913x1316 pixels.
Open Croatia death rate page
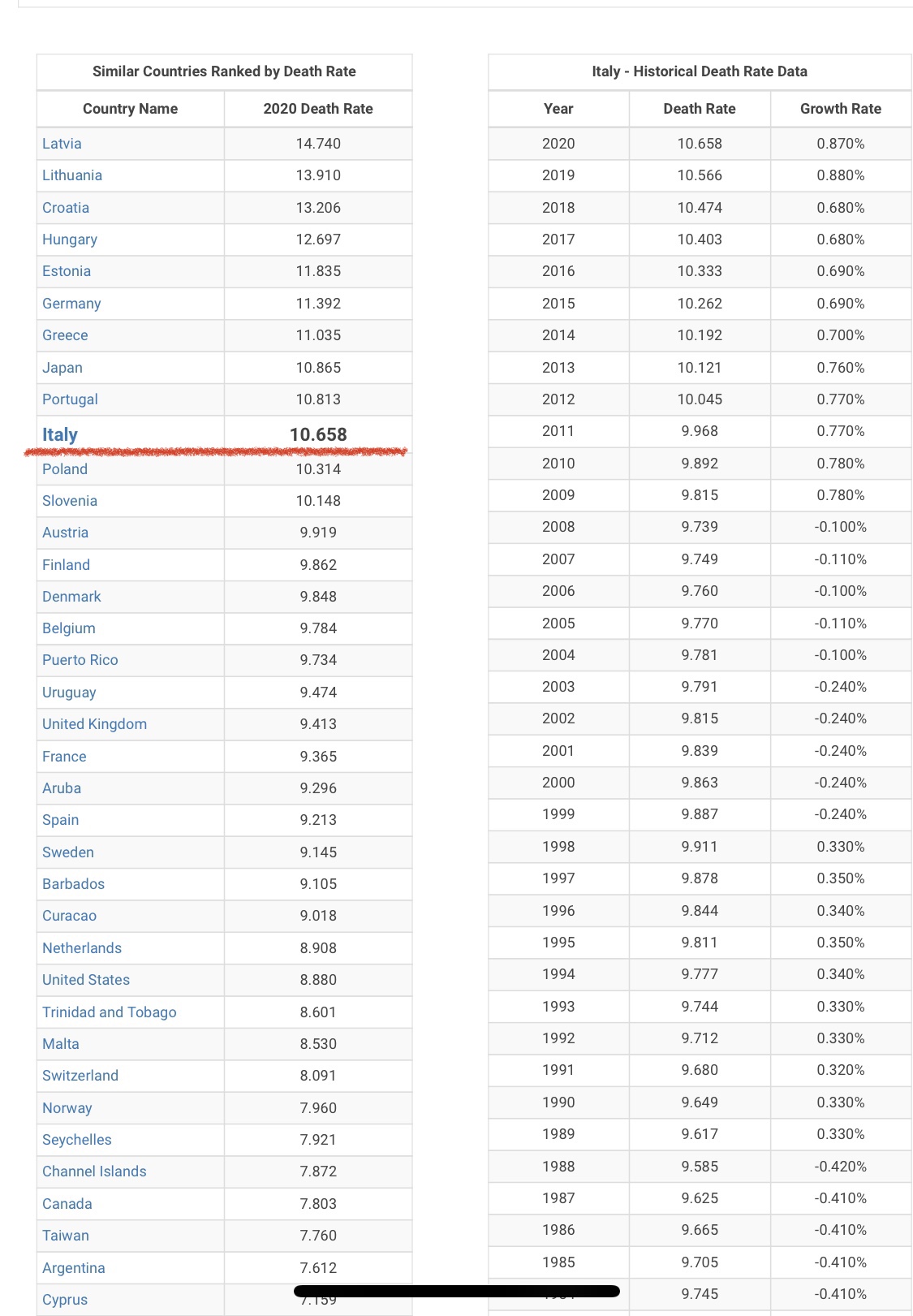tap(66, 208)
